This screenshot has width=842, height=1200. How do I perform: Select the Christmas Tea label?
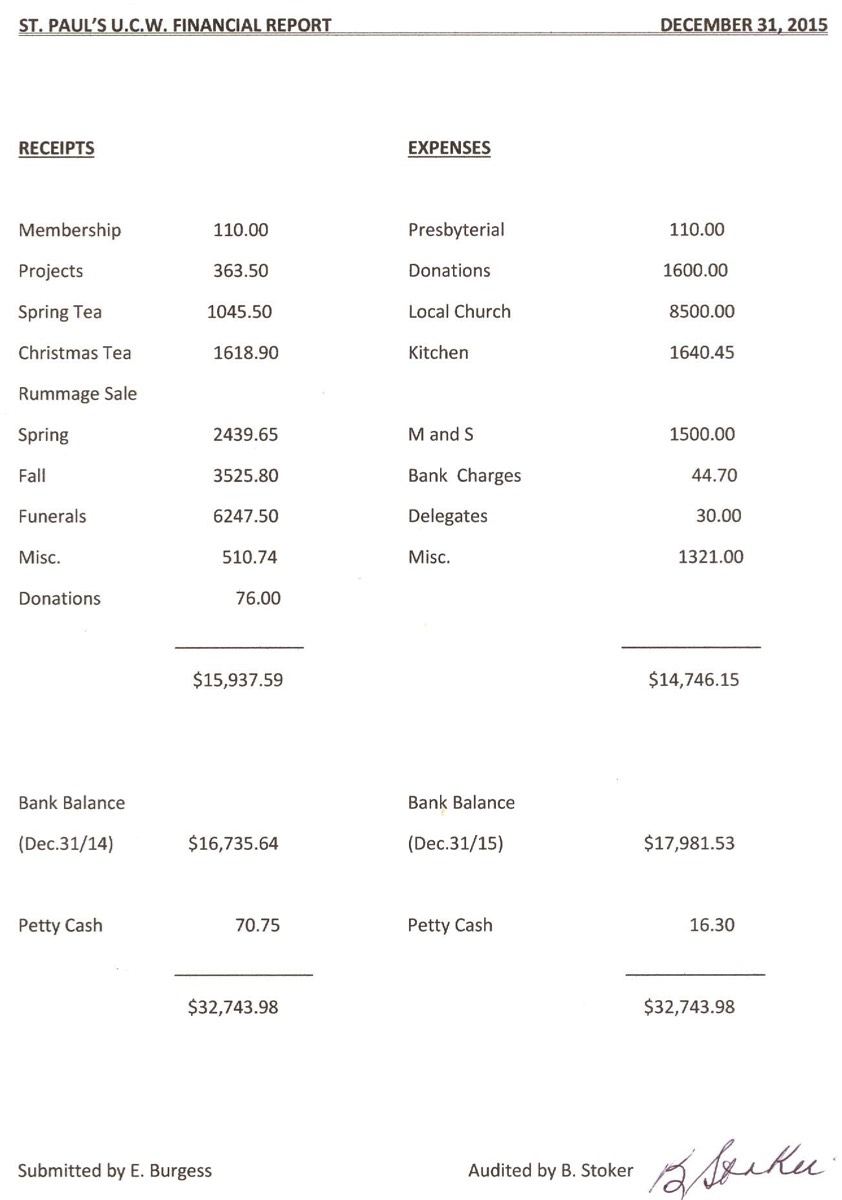coord(75,353)
